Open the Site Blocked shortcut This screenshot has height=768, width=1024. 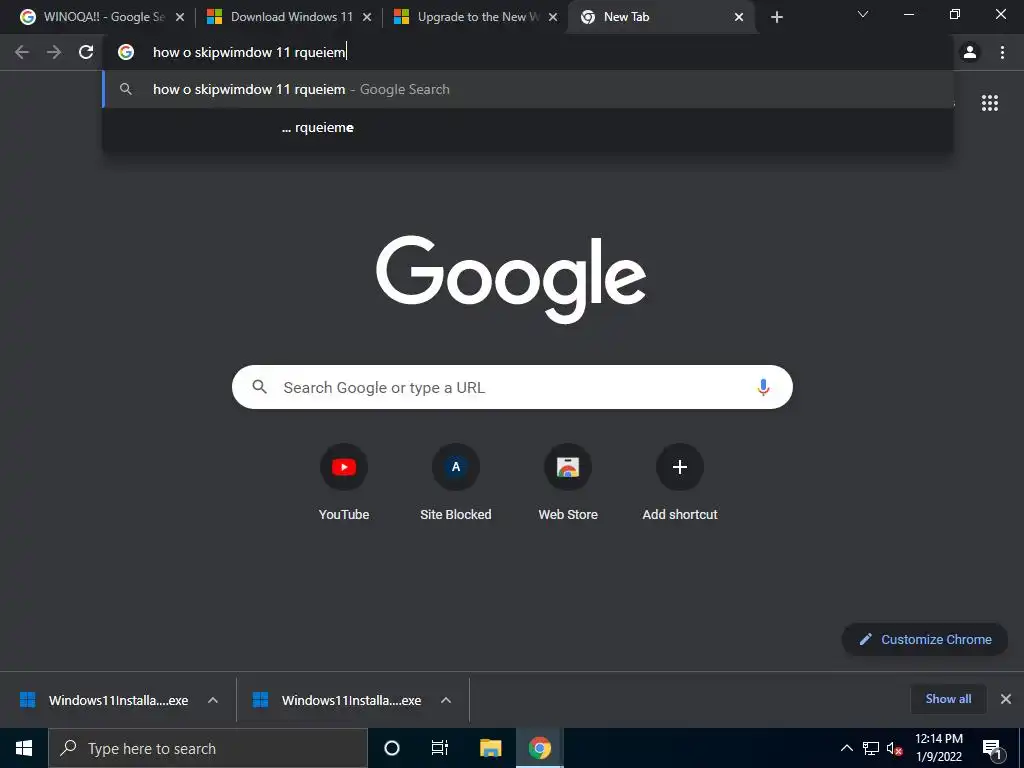pyautogui.click(x=456, y=483)
